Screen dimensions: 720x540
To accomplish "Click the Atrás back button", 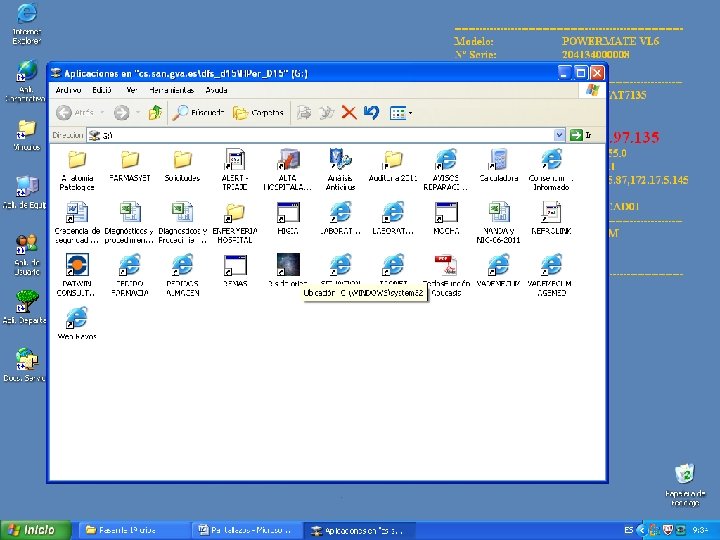I will [75, 112].
